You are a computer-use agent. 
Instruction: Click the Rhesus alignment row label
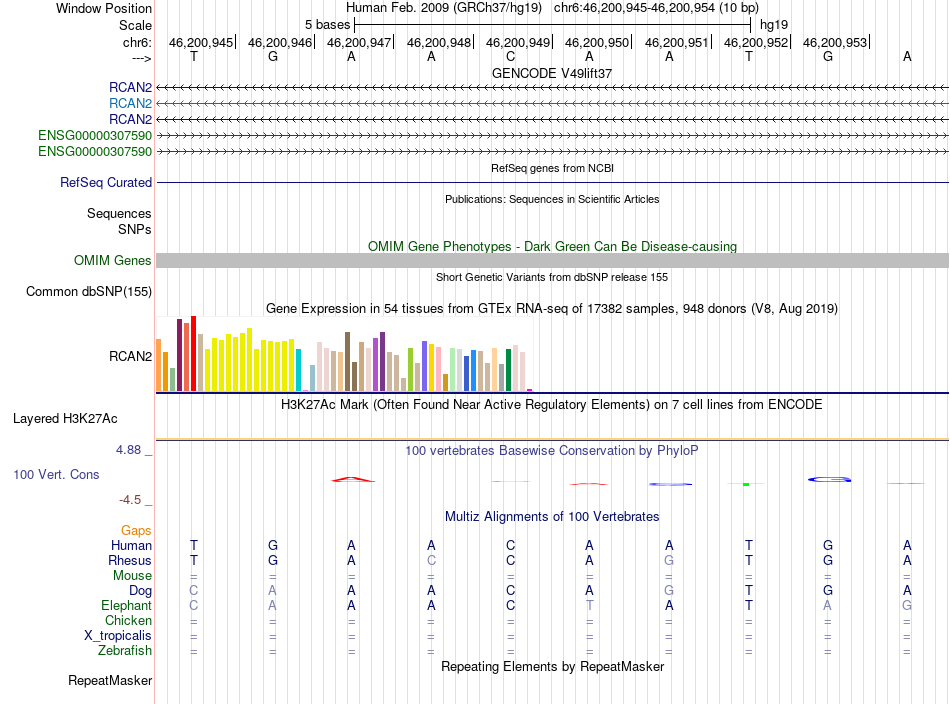click(x=130, y=561)
